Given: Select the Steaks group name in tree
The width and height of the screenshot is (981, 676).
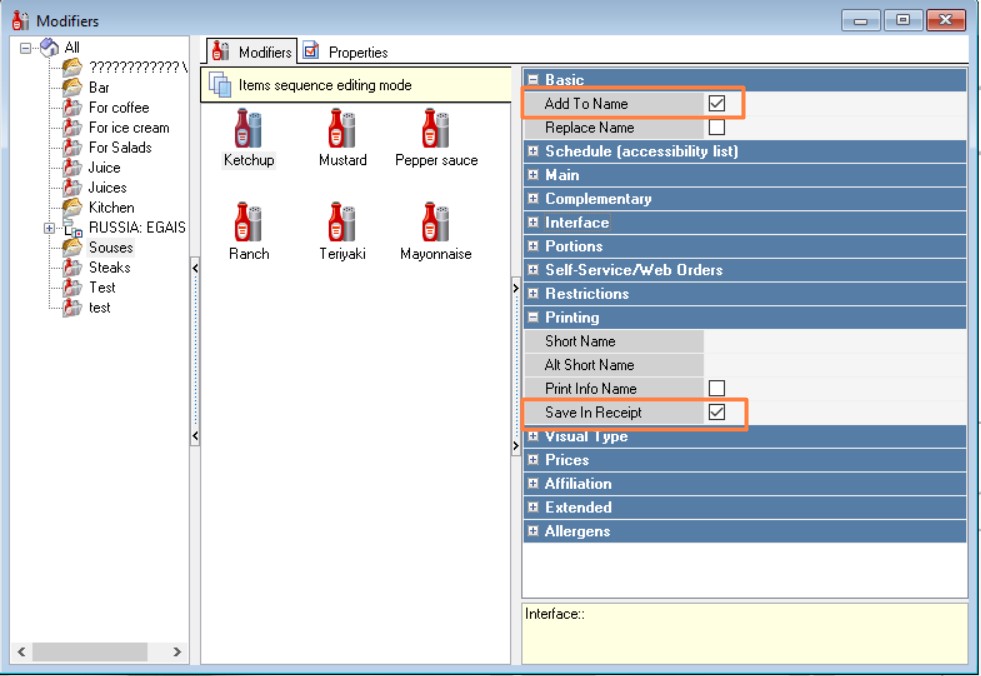Looking at the screenshot, I should point(109,267).
